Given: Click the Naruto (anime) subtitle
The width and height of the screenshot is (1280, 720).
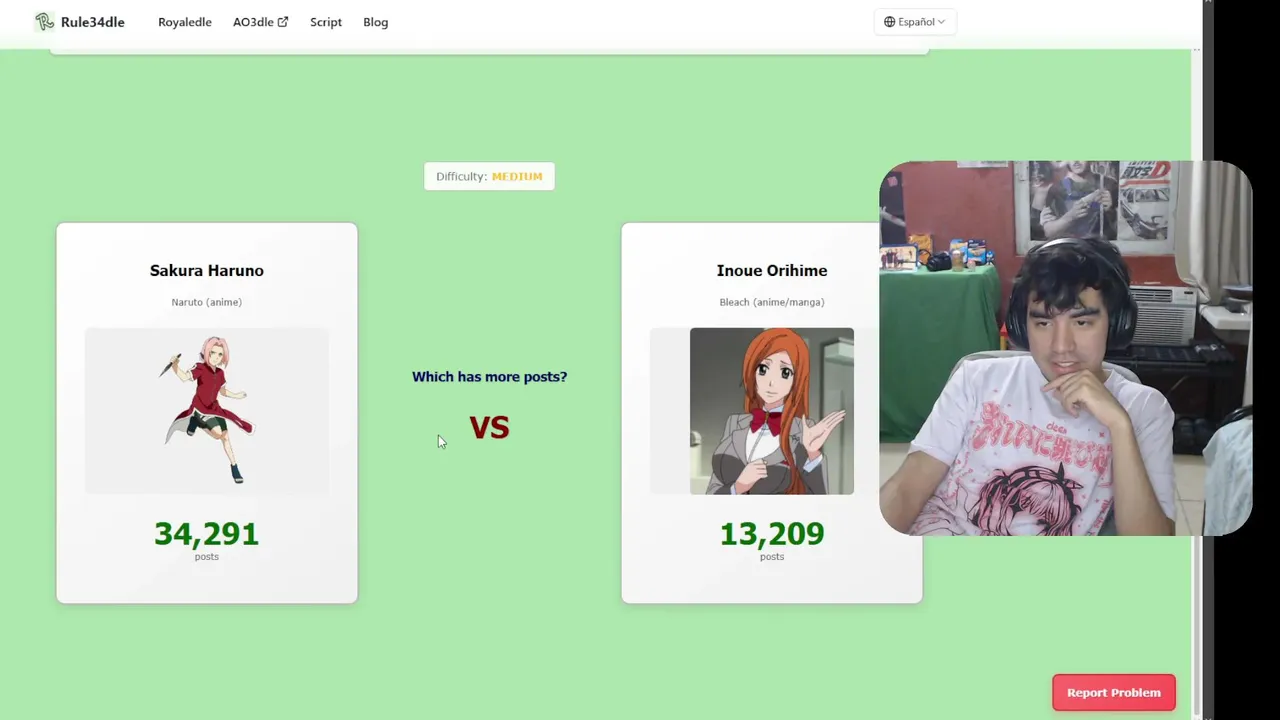Looking at the screenshot, I should click(x=207, y=302).
